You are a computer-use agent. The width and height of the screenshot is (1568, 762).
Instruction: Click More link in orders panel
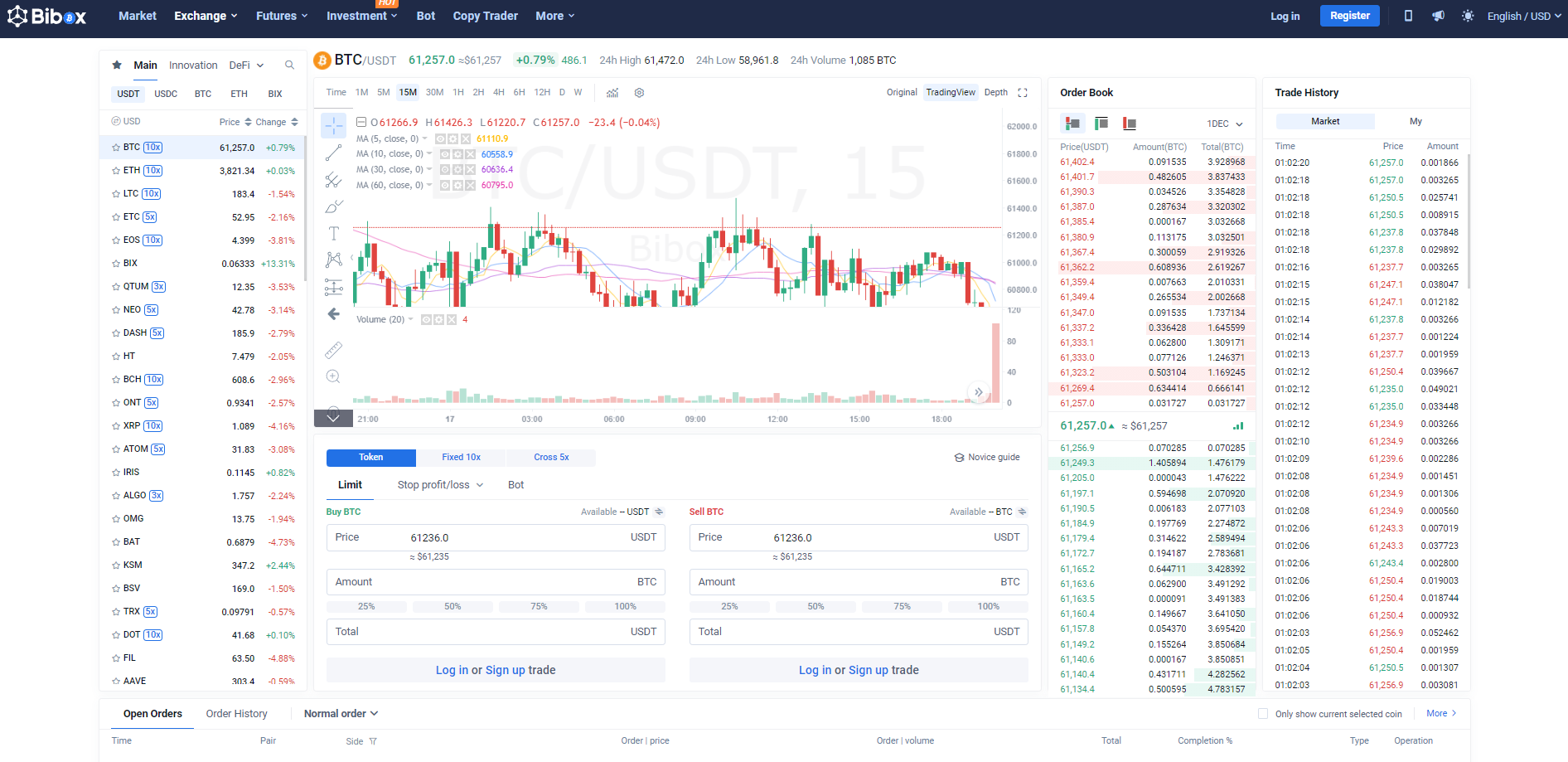click(x=1441, y=714)
